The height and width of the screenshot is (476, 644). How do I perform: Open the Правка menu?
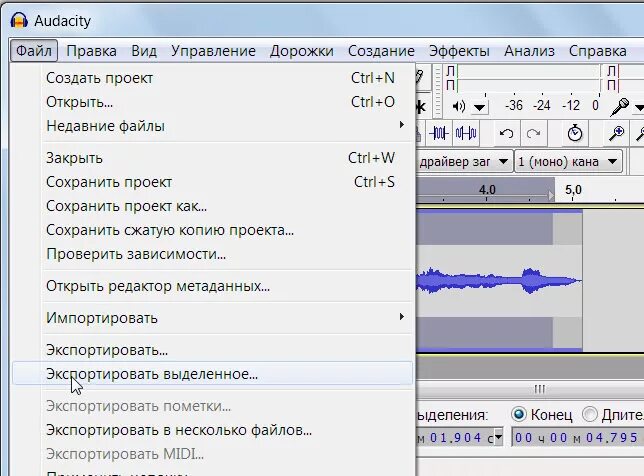tap(91, 51)
